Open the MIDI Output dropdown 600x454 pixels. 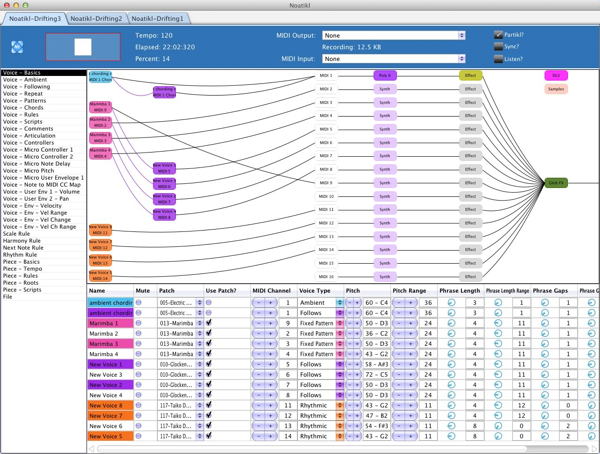tap(394, 36)
